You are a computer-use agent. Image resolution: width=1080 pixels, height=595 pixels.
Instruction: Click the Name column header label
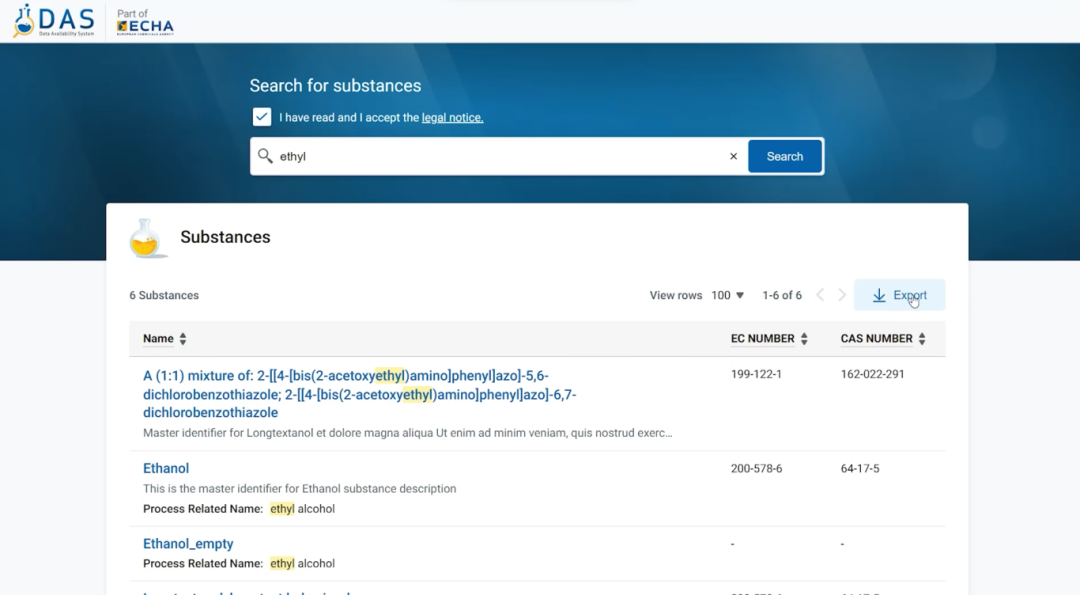click(158, 339)
